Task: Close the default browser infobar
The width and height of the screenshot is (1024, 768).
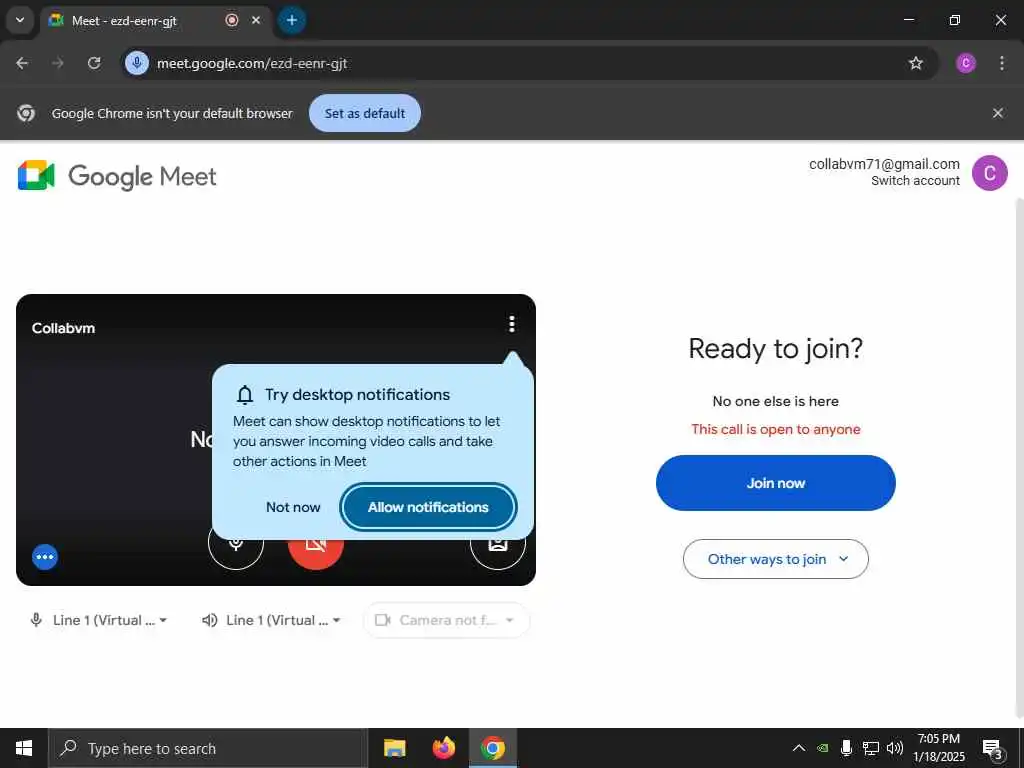Action: pyautogui.click(x=998, y=113)
